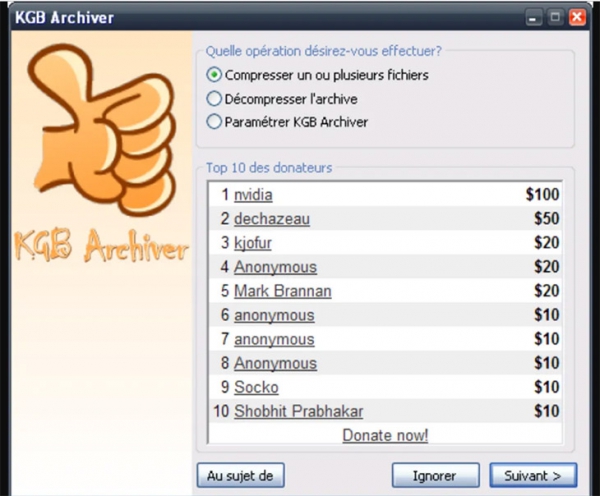Click the Donate now! link
The height and width of the screenshot is (496, 600).
[x=385, y=436]
